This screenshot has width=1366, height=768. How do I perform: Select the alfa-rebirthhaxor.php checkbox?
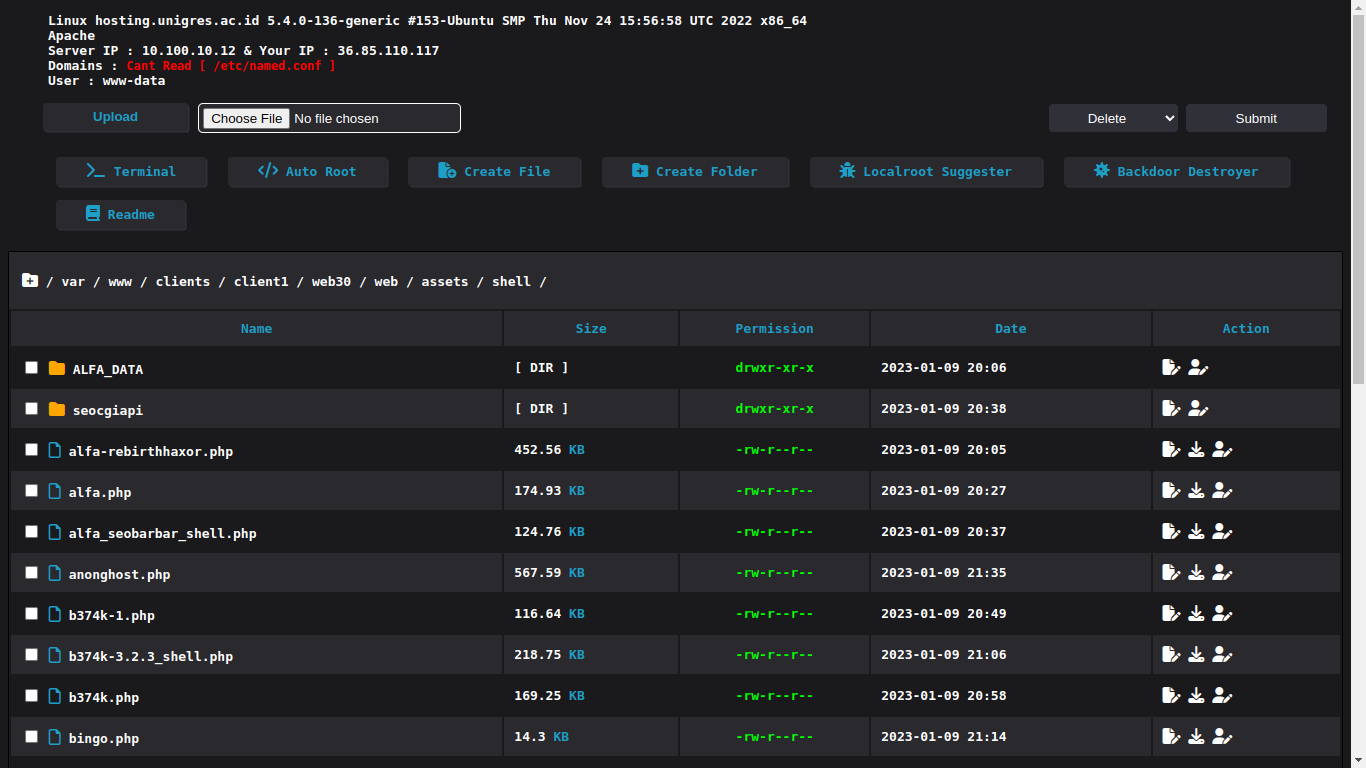tap(31, 450)
